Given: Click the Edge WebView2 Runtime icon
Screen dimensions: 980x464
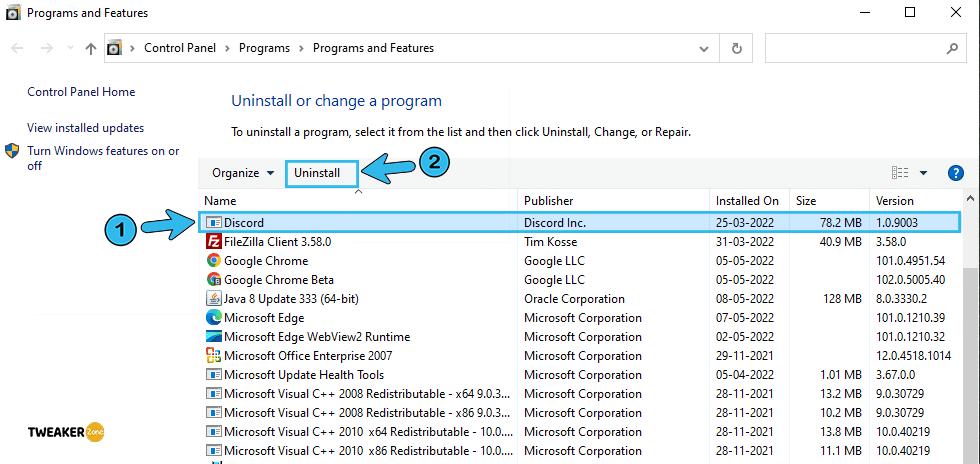Looking at the screenshot, I should coord(214,337).
